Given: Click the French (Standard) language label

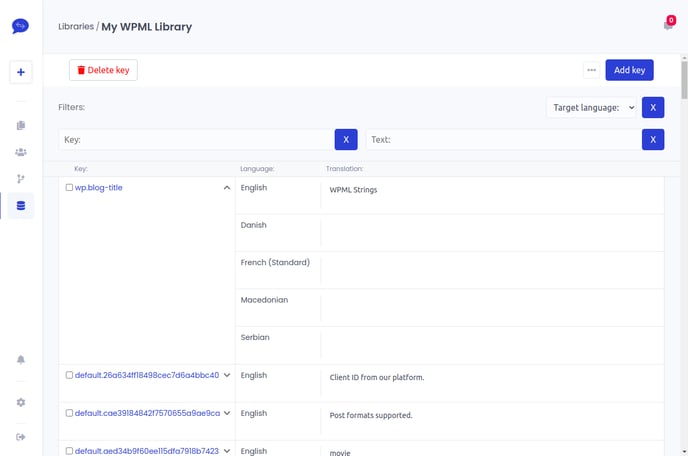Looking at the screenshot, I should 275,262.
